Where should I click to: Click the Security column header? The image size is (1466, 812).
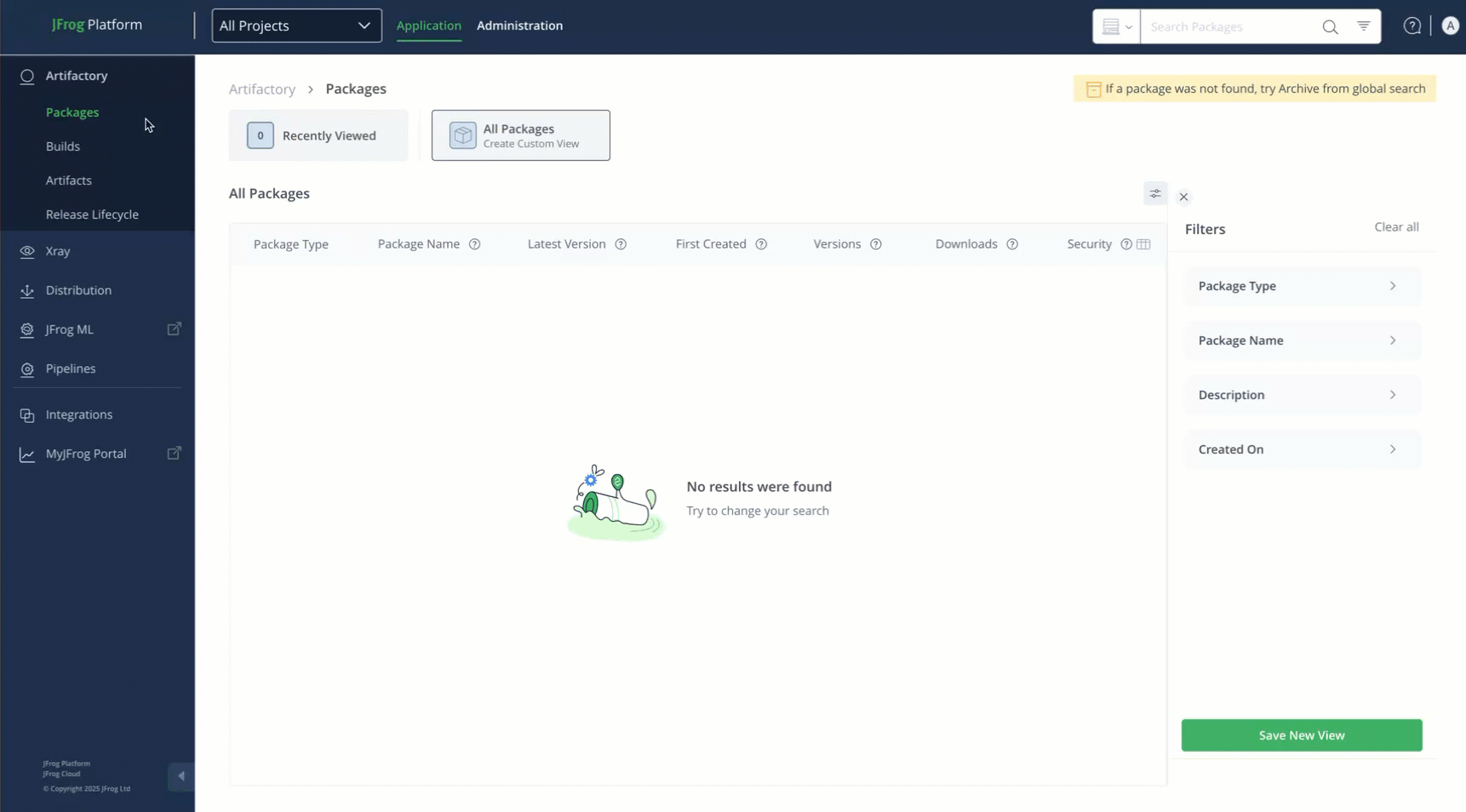[x=1090, y=244]
